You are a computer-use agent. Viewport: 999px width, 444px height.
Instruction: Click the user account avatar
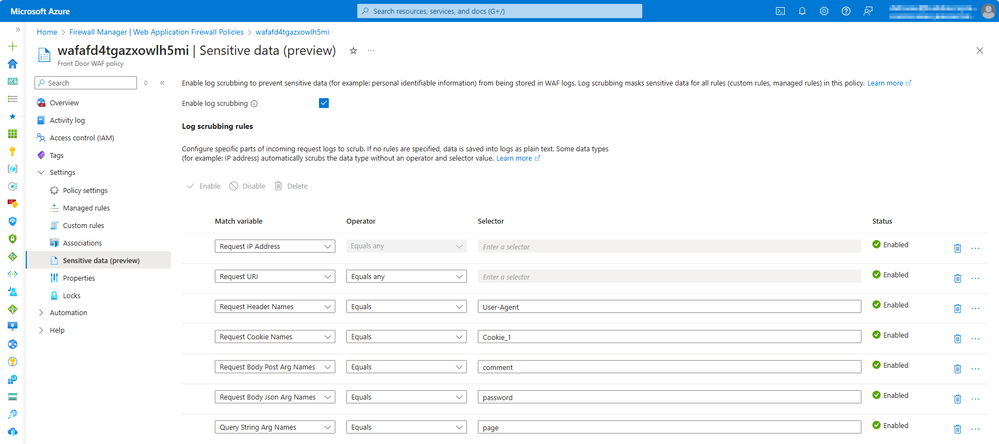pos(987,11)
